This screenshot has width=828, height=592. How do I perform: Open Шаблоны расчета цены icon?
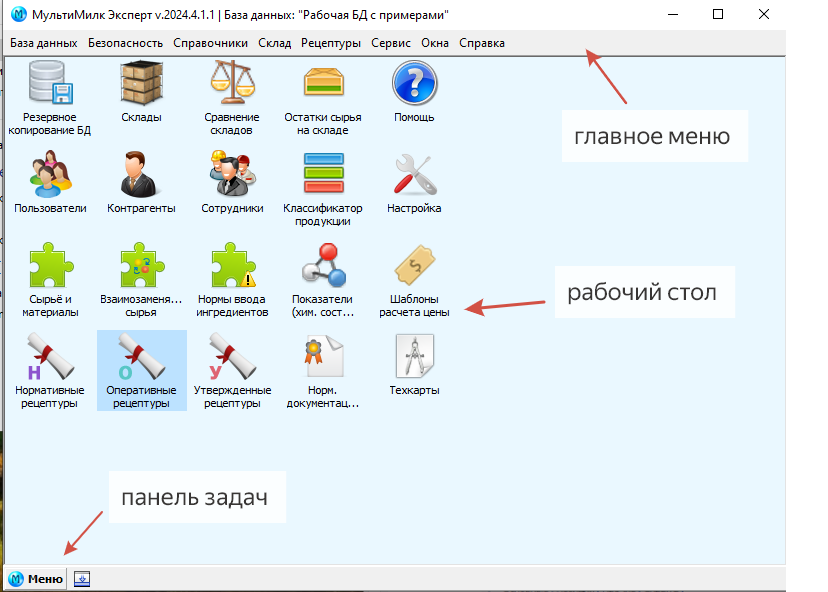(414, 266)
